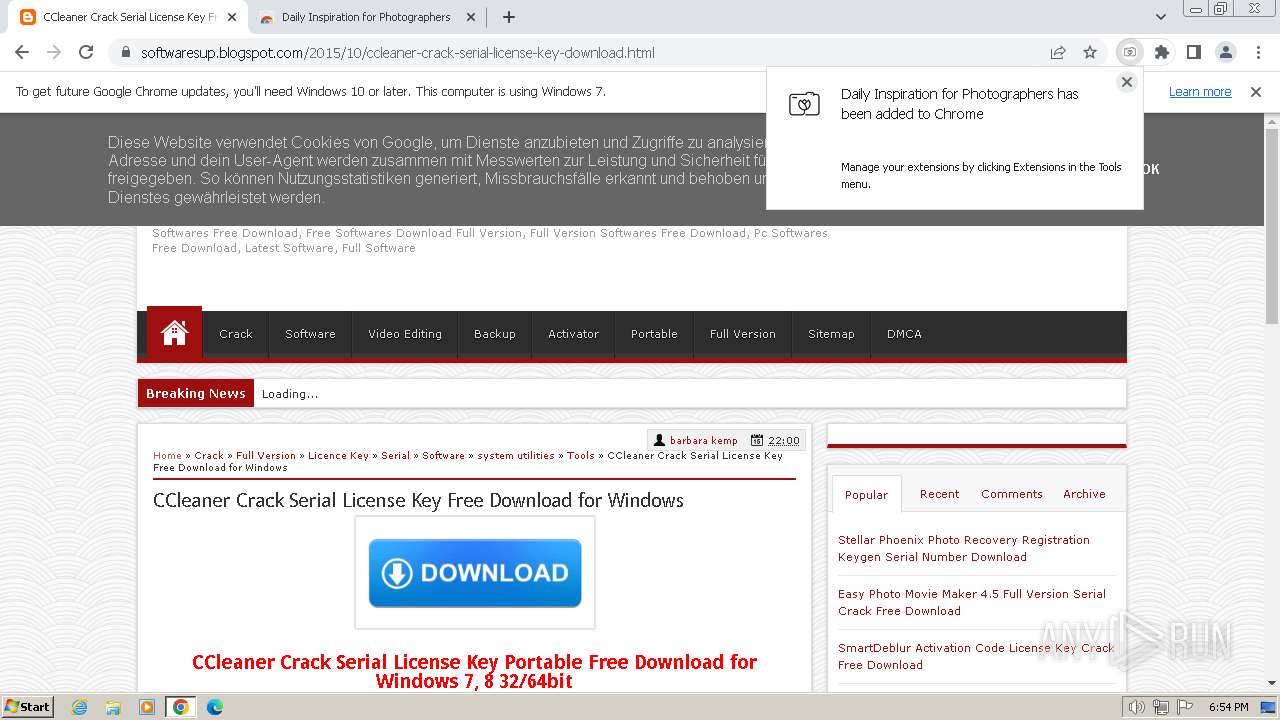Click the article title CCleaner Crack heading

click(418, 500)
